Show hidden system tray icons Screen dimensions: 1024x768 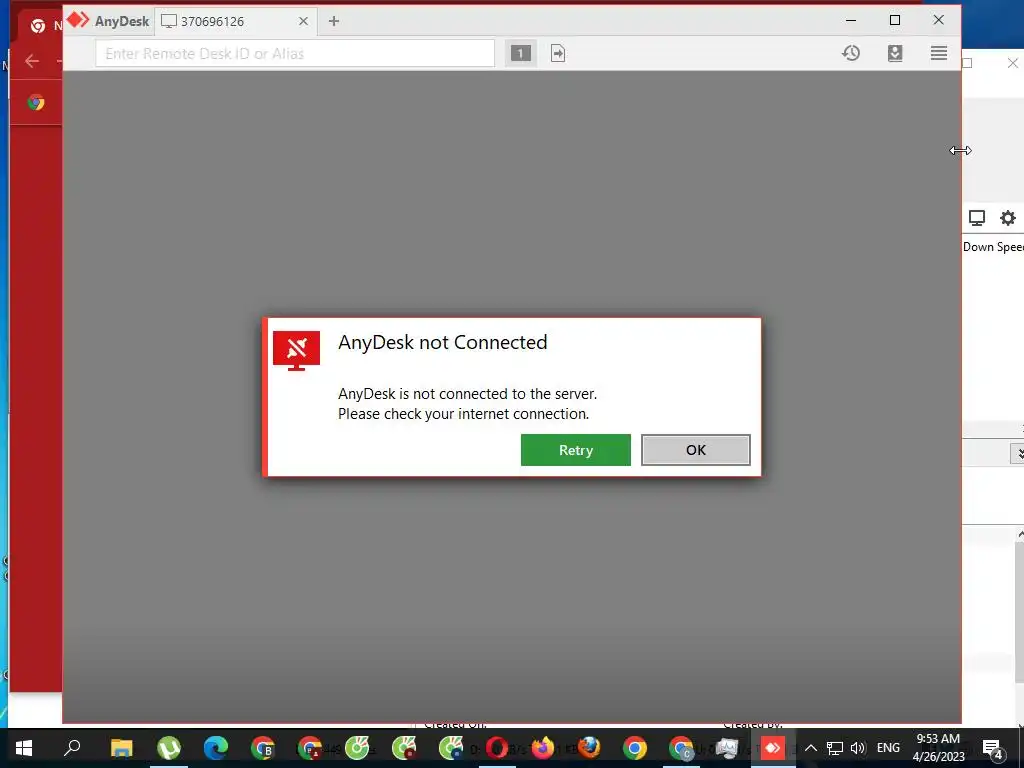(x=810, y=748)
